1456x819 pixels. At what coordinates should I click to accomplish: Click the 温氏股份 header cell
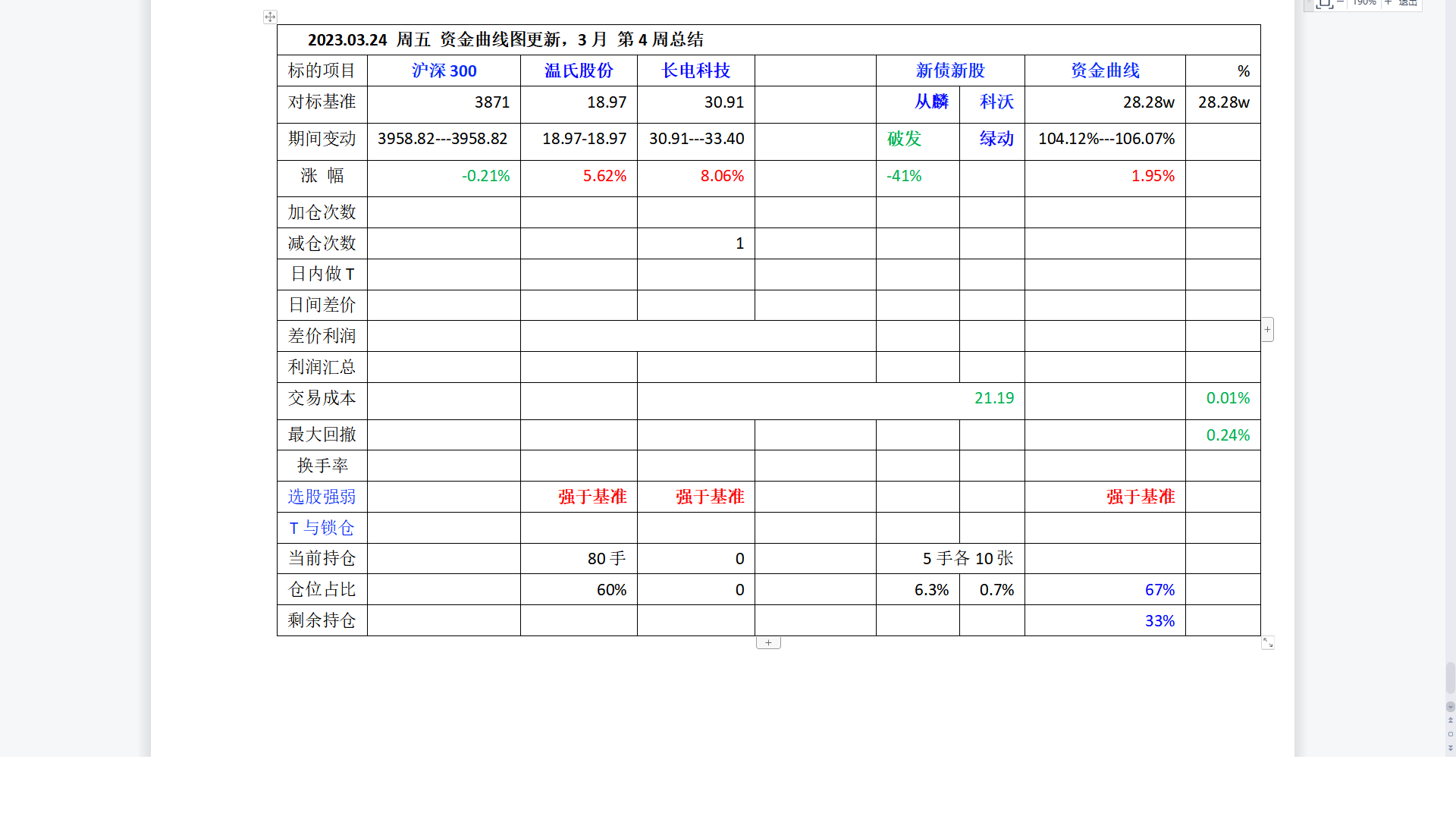tap(579, 71)
